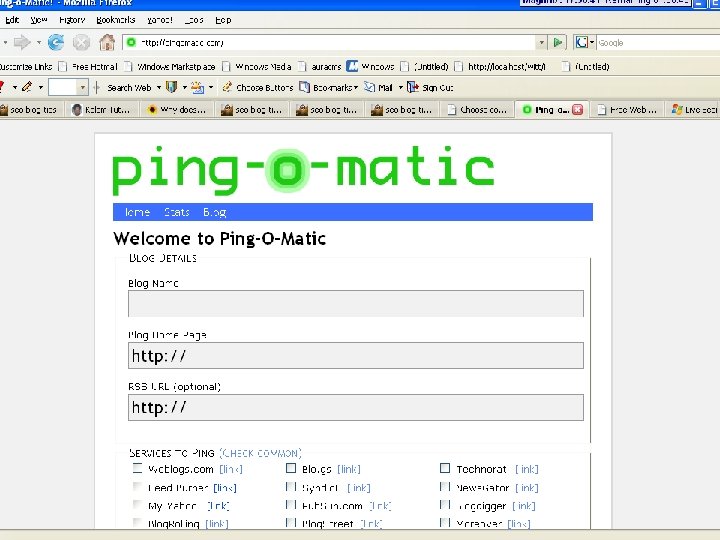Click the Google search box

point(658,43)
